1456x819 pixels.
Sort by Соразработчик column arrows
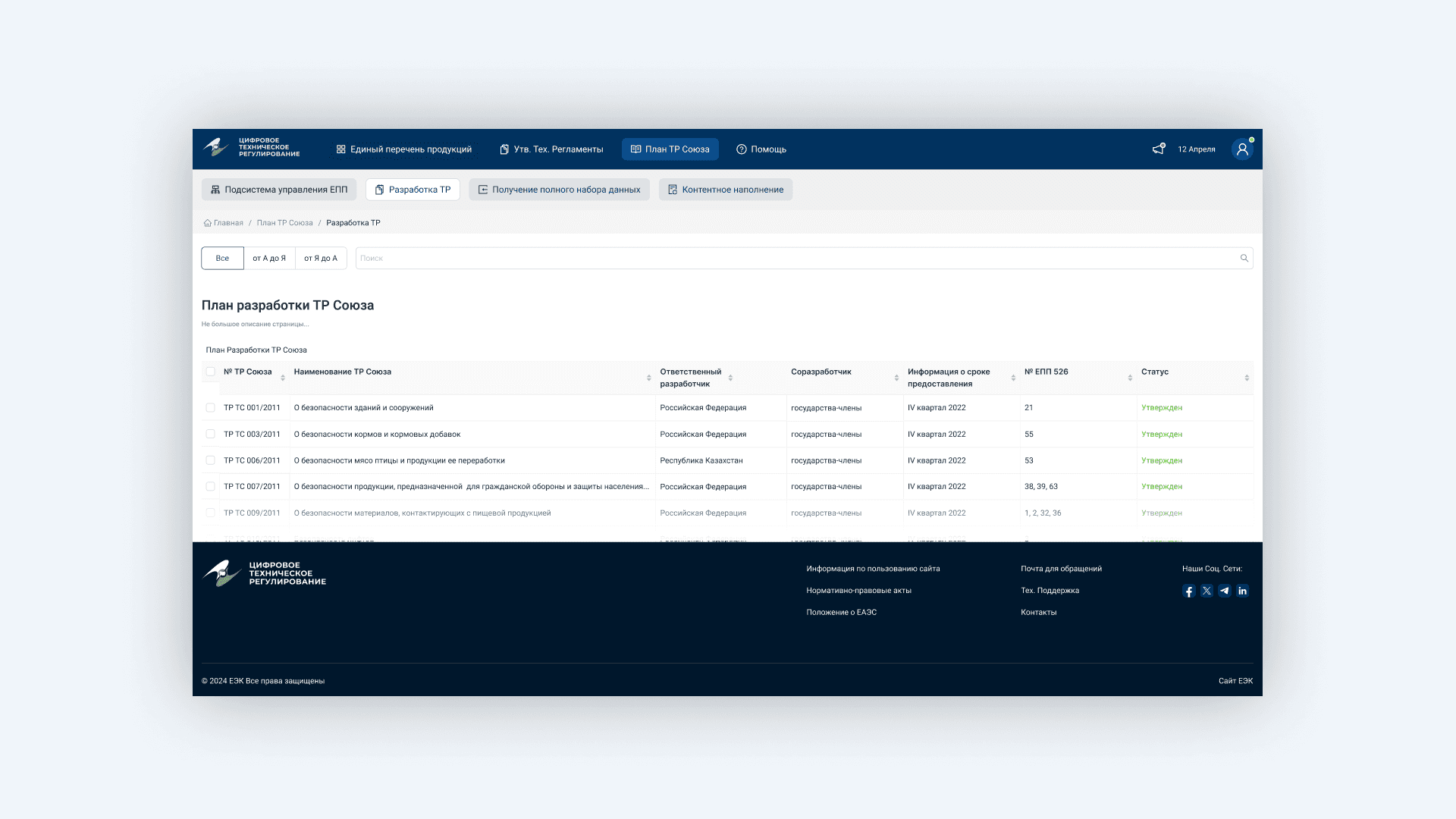(x=896, y=378)
